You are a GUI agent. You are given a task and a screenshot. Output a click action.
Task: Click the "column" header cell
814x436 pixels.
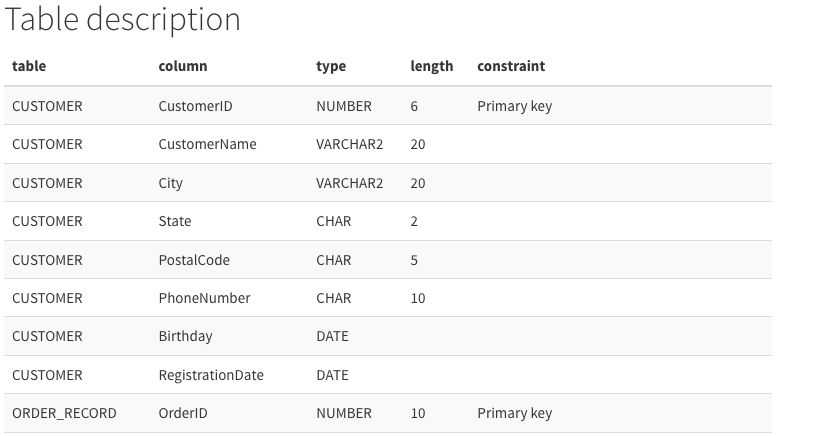[183, 66]
